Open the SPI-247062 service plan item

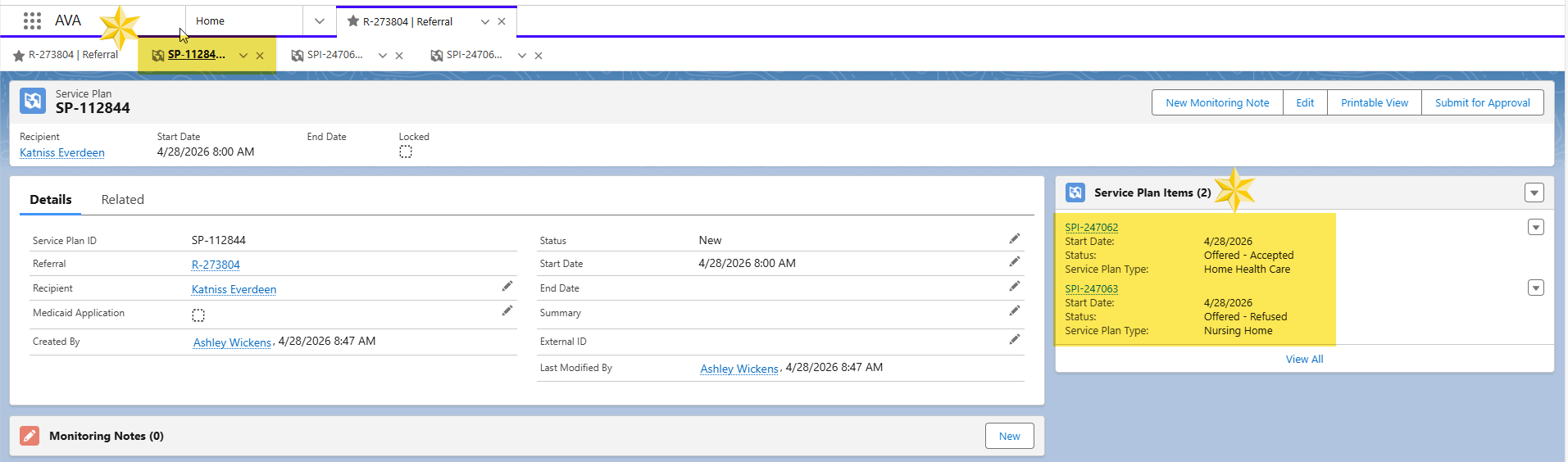[1091, 228]
